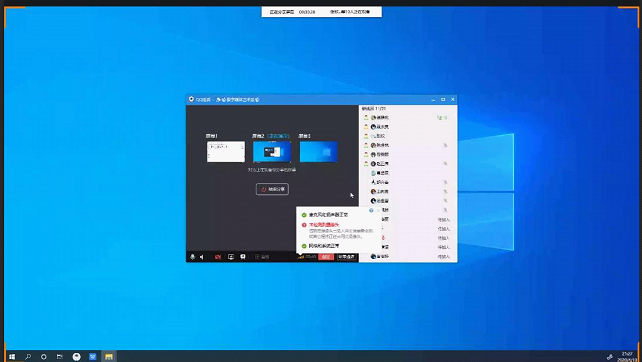The image size is (642, 362).
Task: Click the red camera error message
Action: click(324, 225)
